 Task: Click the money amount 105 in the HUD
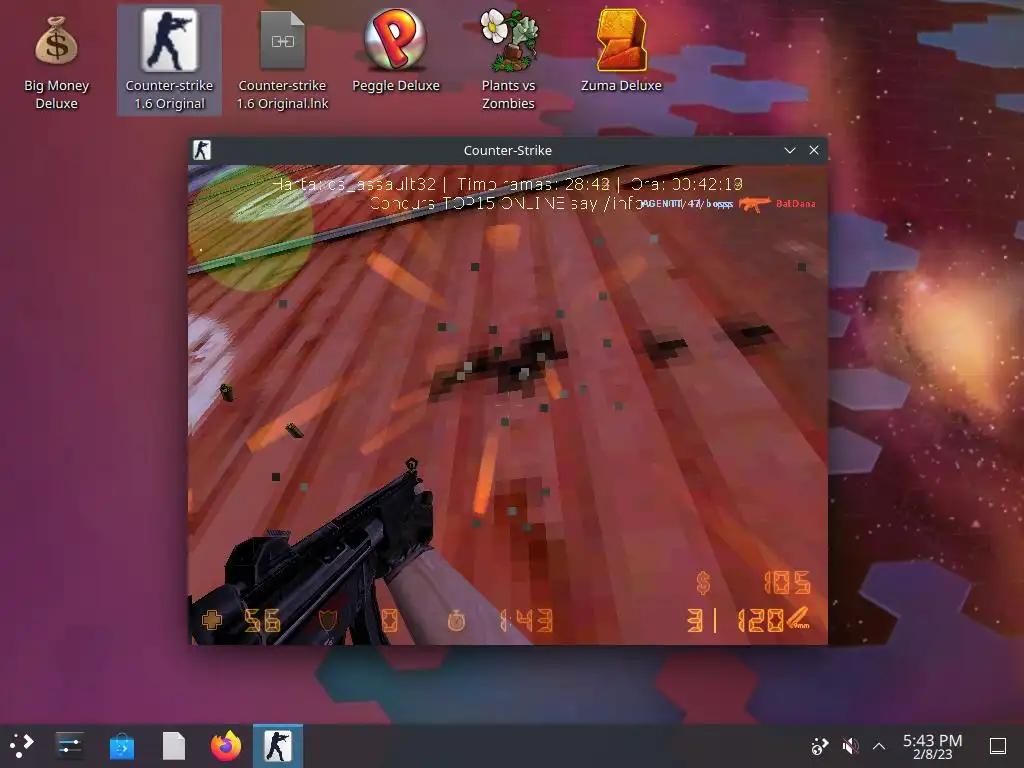coord(788,583)
